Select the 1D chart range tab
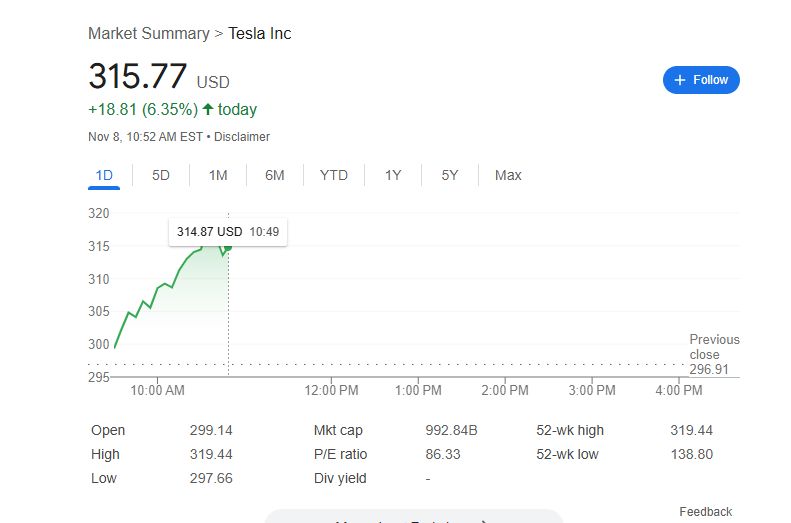 click(x=104, y=175)
